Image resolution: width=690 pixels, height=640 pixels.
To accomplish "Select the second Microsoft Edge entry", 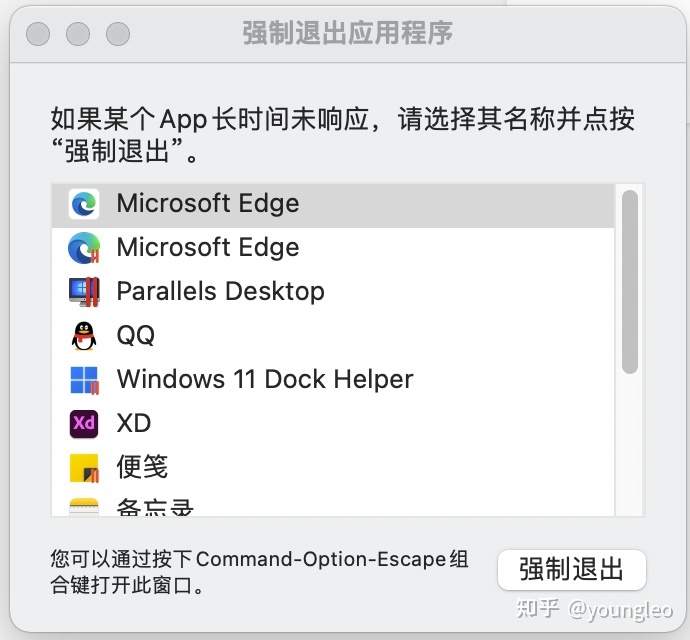I will coord(333,249).
